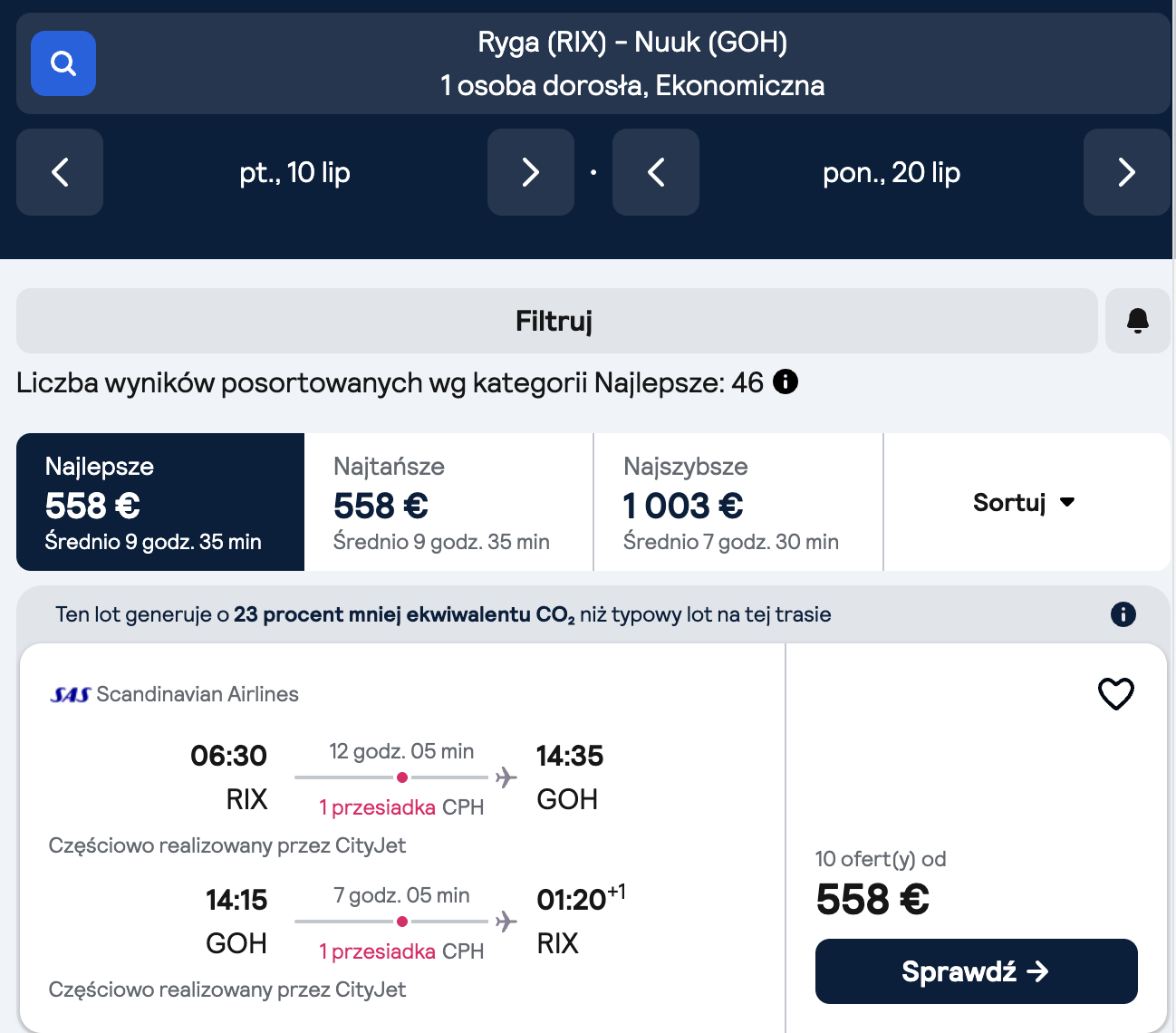Screen dimensions: 1176x1033
Task: Go to previous departure date
Action: 60,172
